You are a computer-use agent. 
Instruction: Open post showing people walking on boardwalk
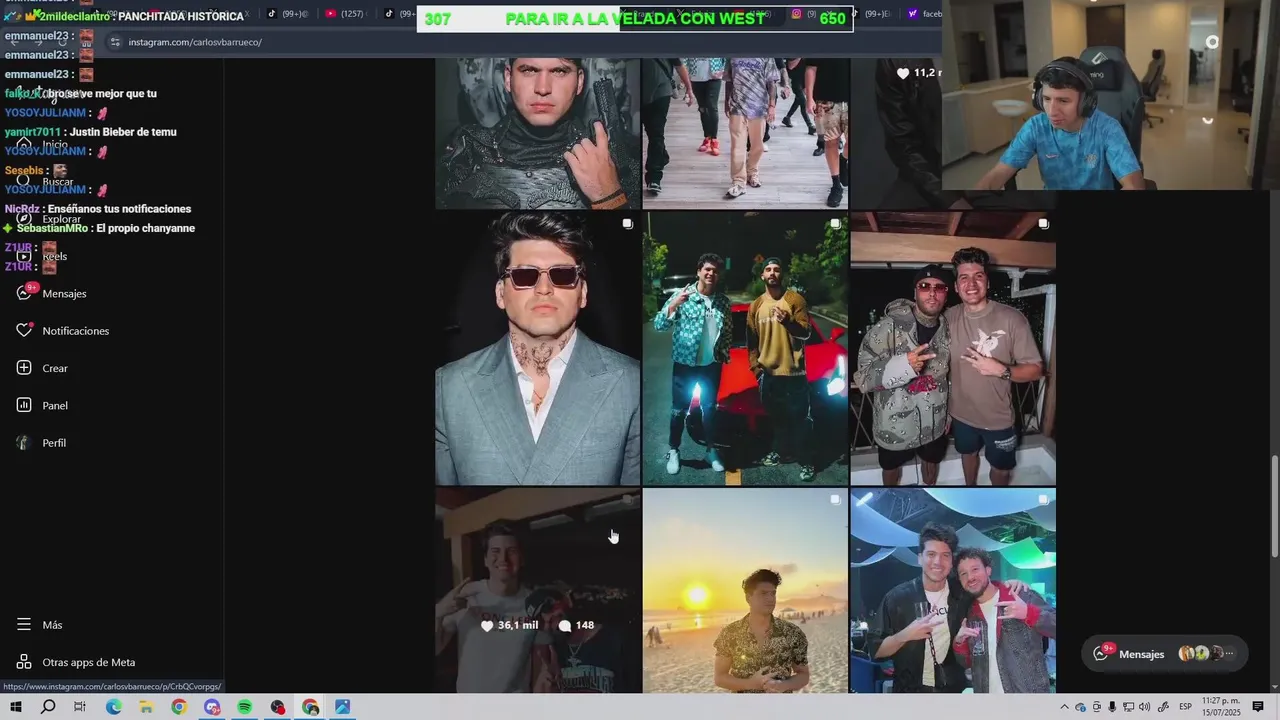click(x=745, y=133)
